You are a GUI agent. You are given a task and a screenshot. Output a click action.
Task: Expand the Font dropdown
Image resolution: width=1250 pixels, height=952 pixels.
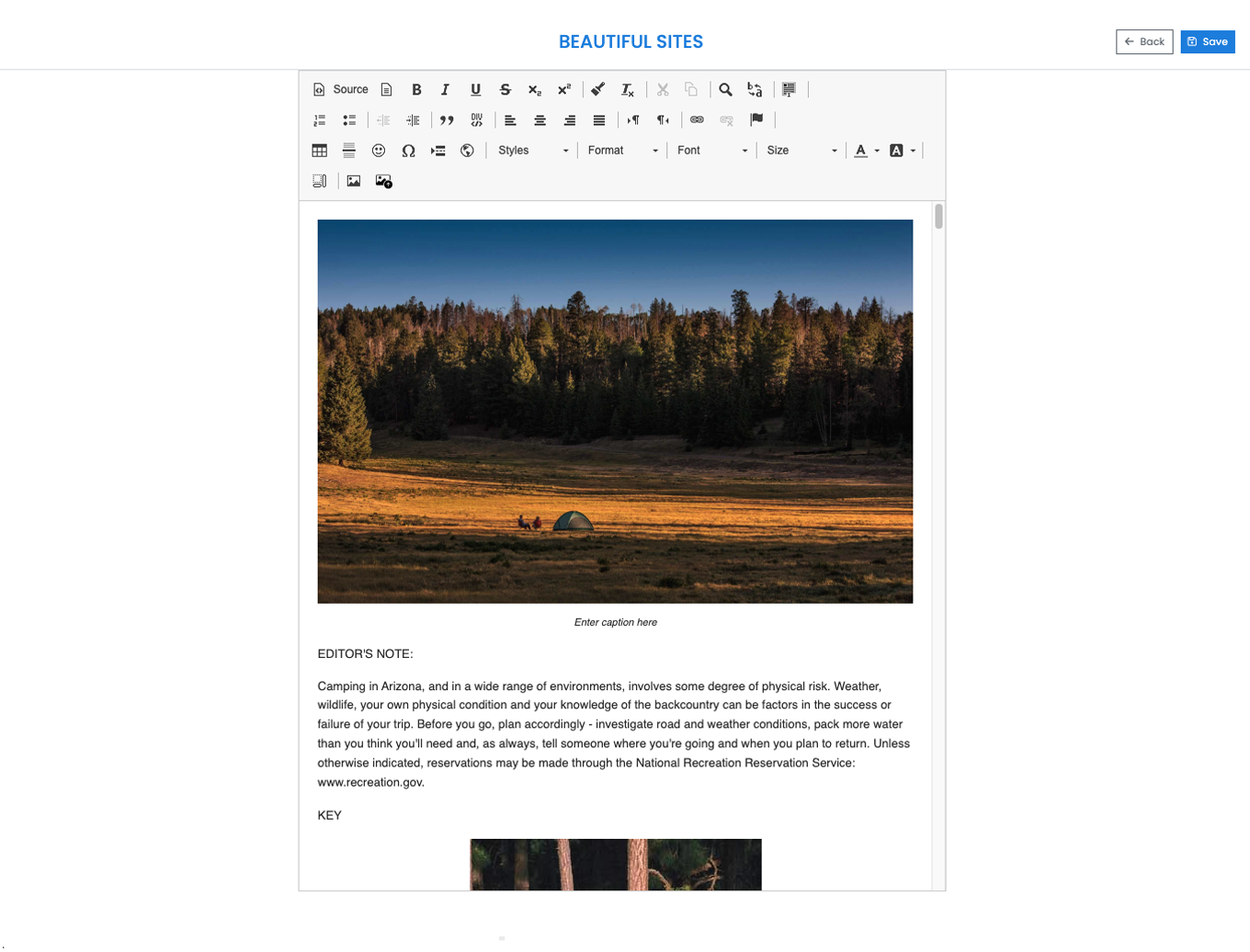point(711,151)
